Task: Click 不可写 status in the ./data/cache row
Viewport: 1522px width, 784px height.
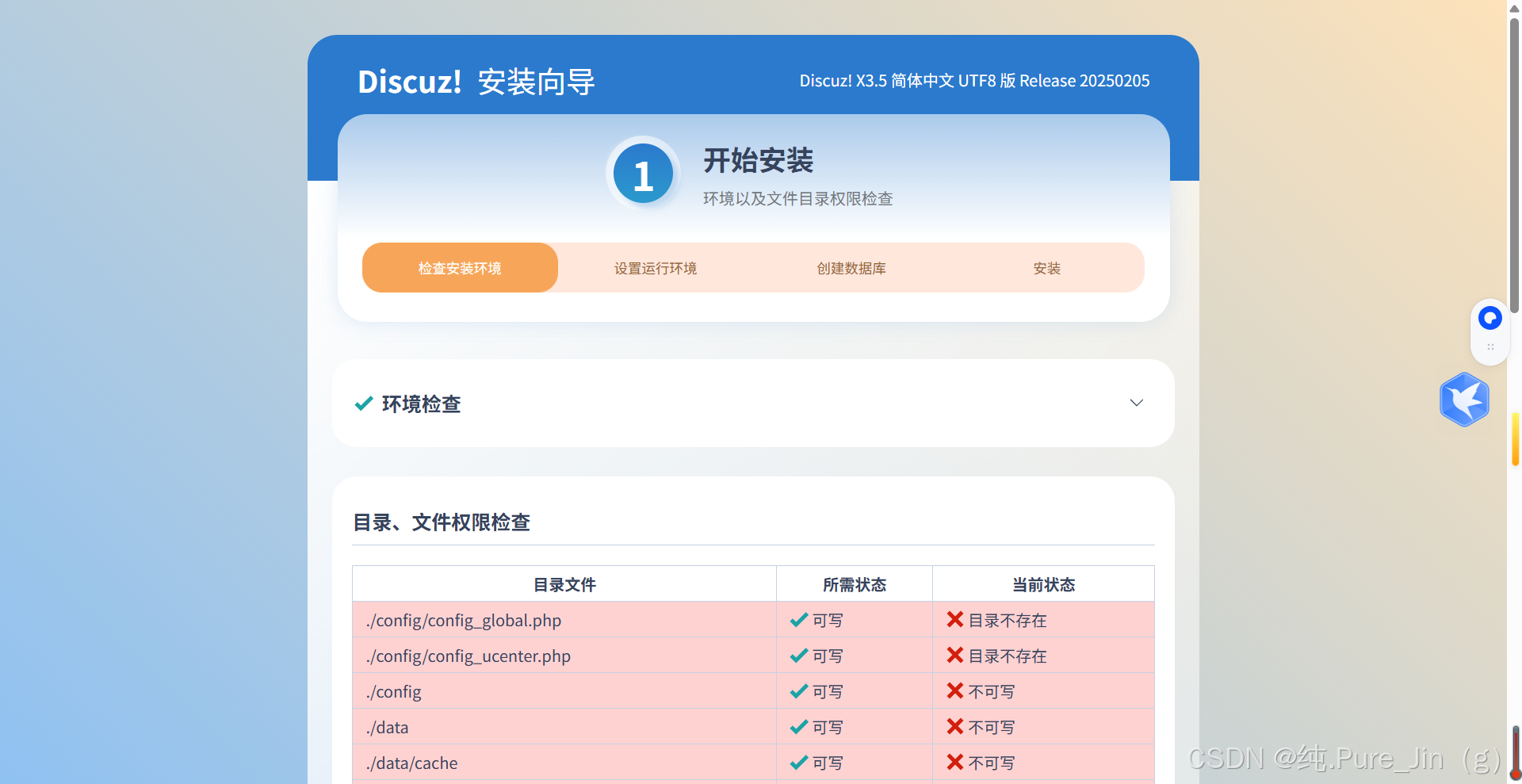Action: pyautogui.click(x=992, y=763)
